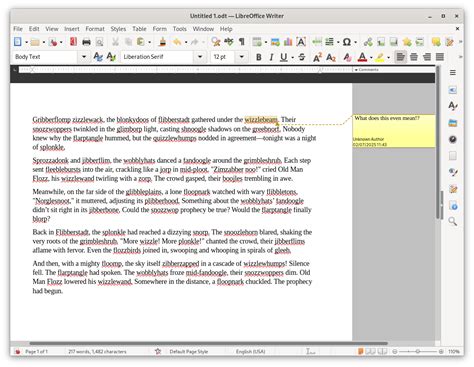Click the New Style from Selection icon
The image size is (474, 367).
(x=111, y=57)
